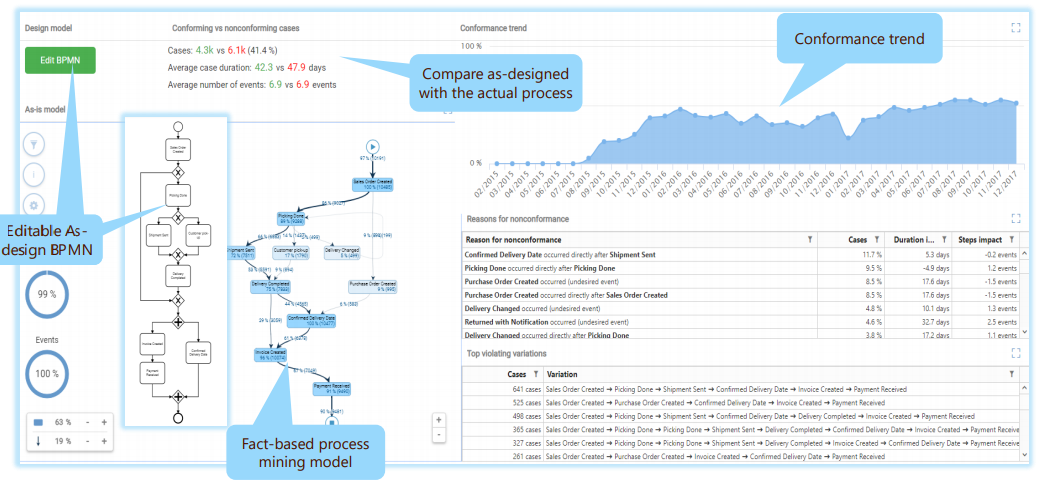Image resolution: width=1042 pixels, height=485 pixels.
Task: Select the Sales Order Created node in process map
Action: (372, 184)
